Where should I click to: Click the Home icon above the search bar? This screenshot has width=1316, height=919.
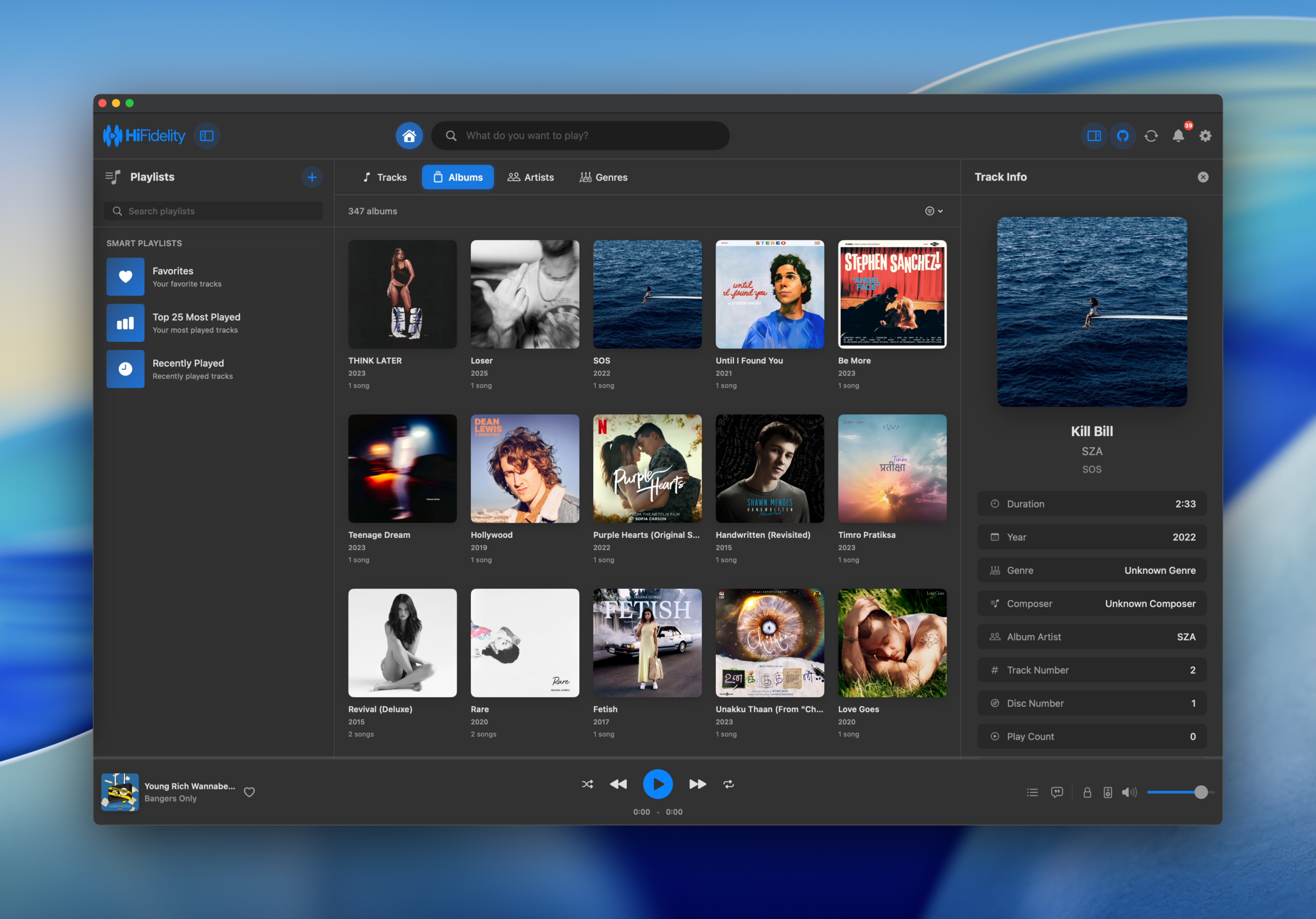click(x=409, y=136)
